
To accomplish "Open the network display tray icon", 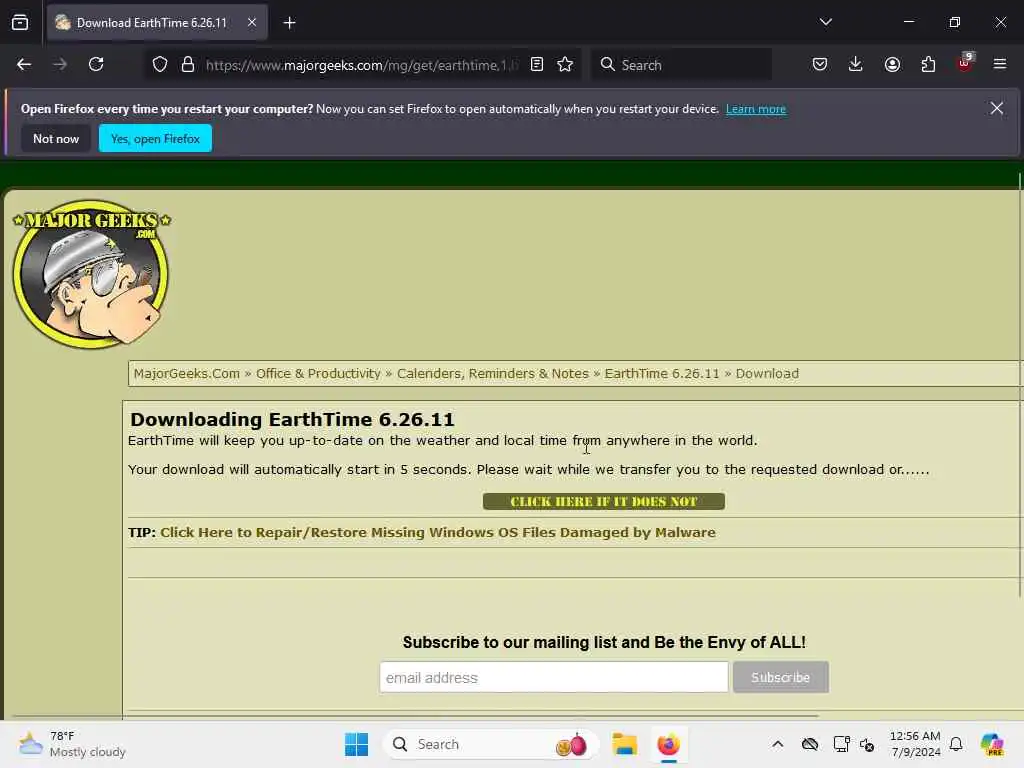I will point(842,744).
